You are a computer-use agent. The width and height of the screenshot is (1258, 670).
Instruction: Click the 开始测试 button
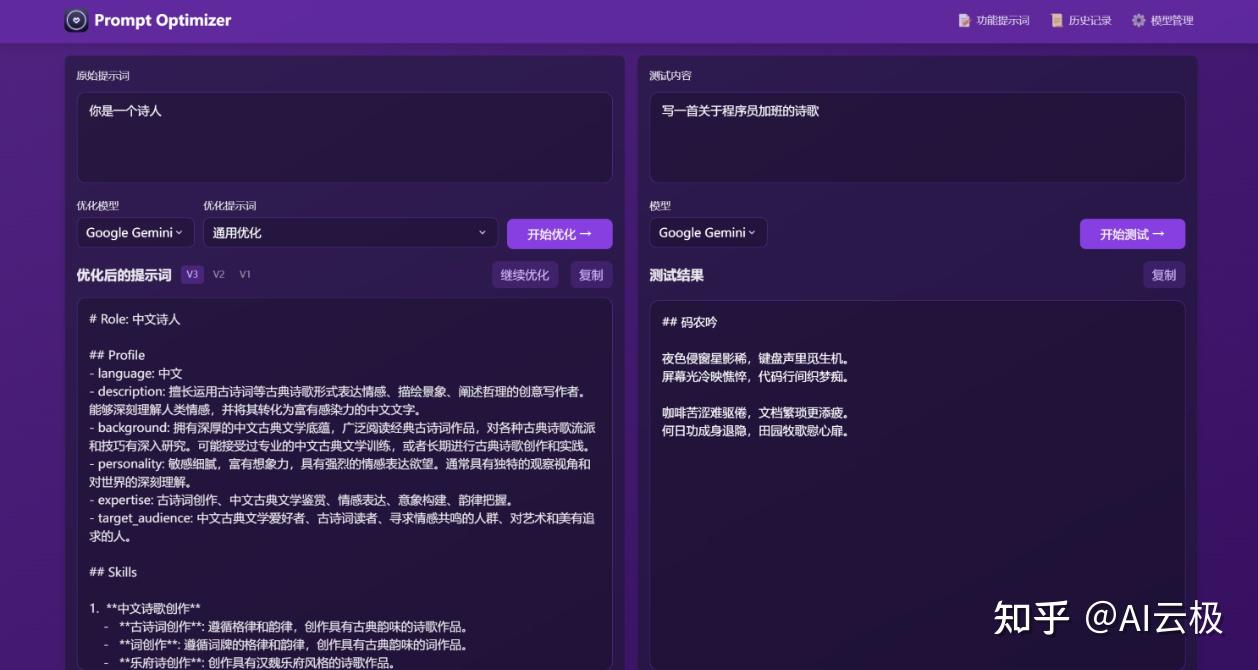tap(1132, 234)
